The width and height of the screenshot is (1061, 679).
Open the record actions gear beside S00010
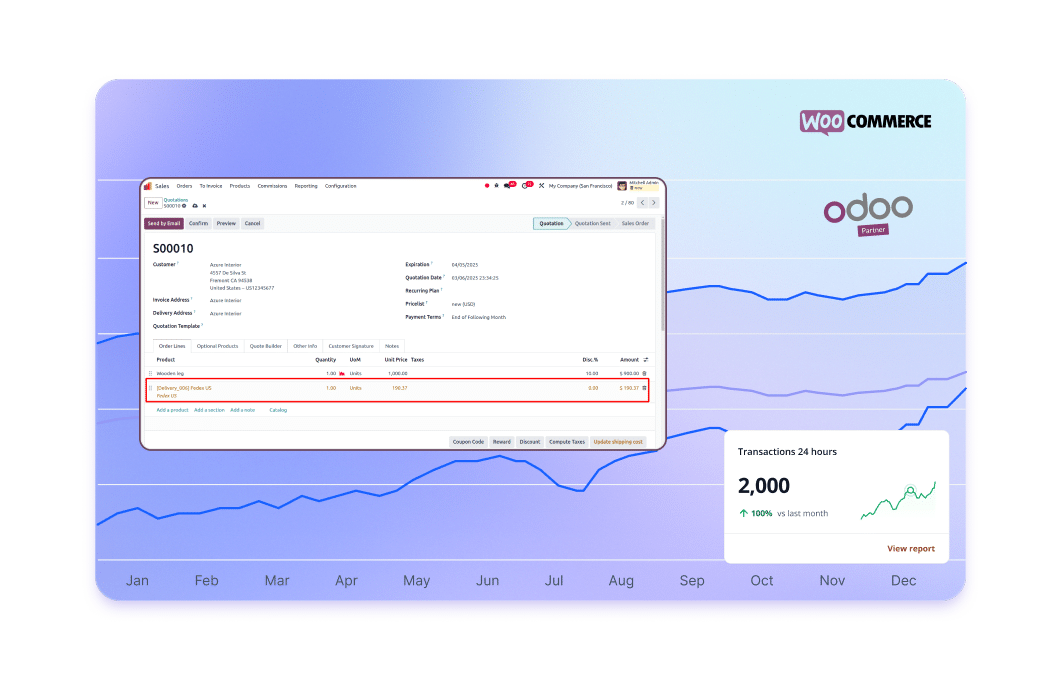point(184,206)
